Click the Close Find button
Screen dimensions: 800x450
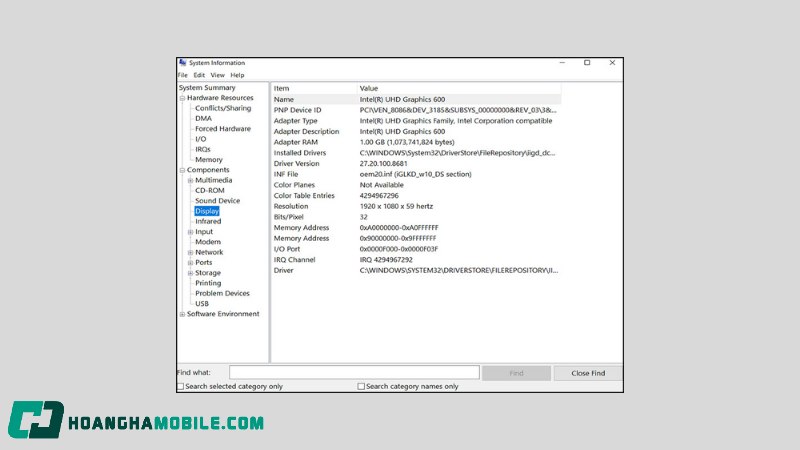coord(588,373)
